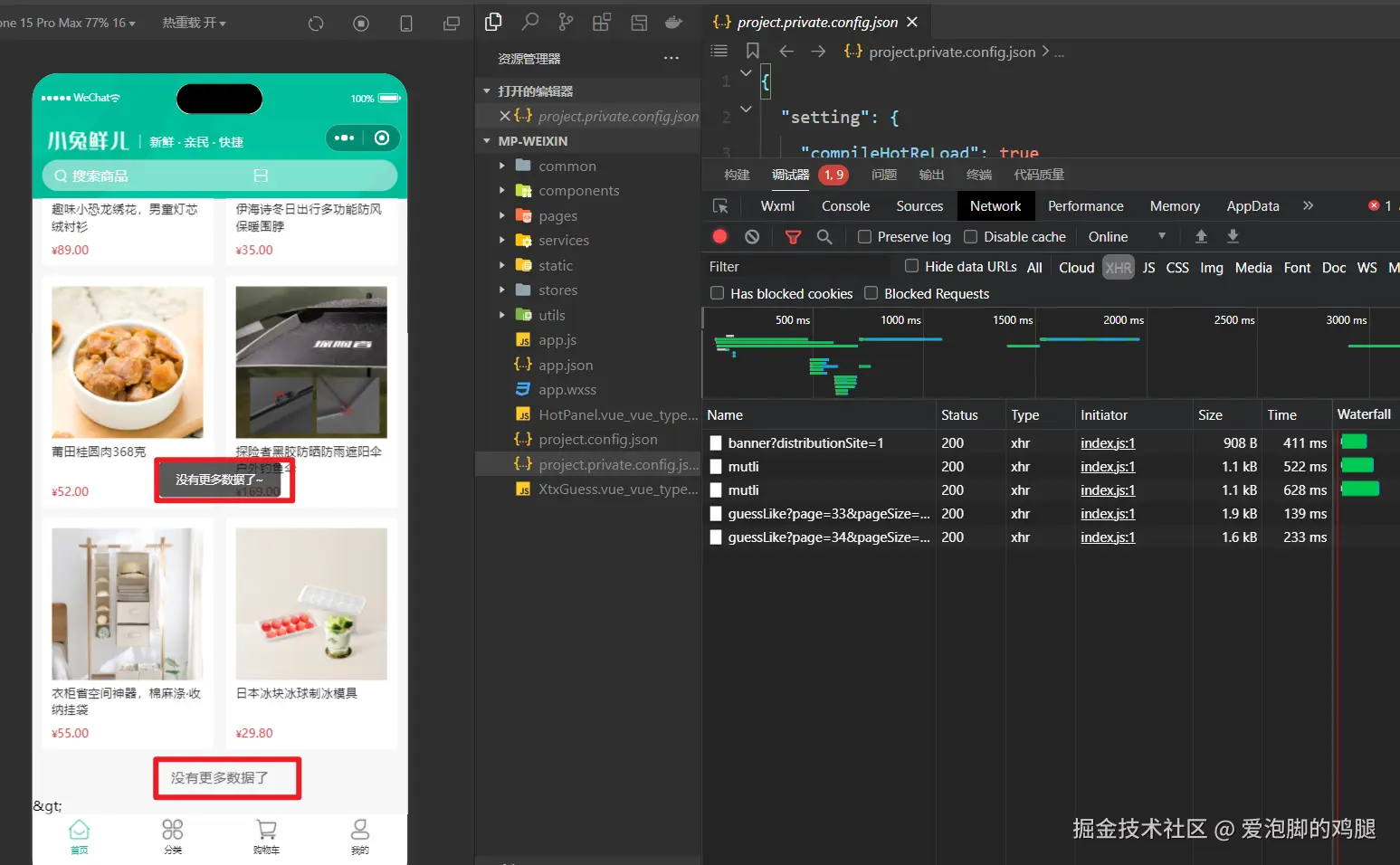This screenshot has height=865, width=1400.
Task: Open 购物车 in the mini program tab bar
Action: [266, 837]
